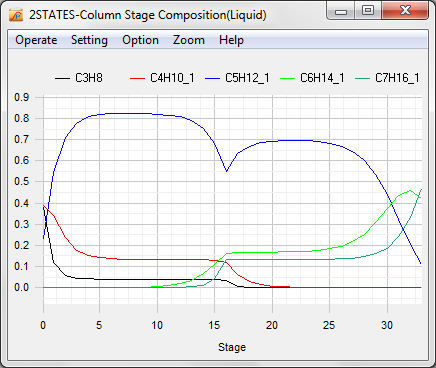
Task: Click the x-axis tick label 5
Action: click(99, 325)
